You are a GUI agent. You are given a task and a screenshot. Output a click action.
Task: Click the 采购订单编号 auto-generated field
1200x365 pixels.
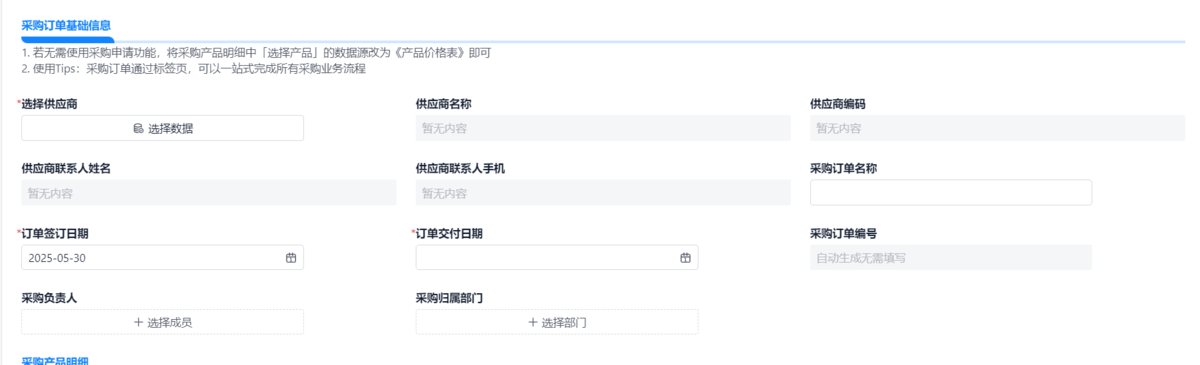(x=951, y=257)
